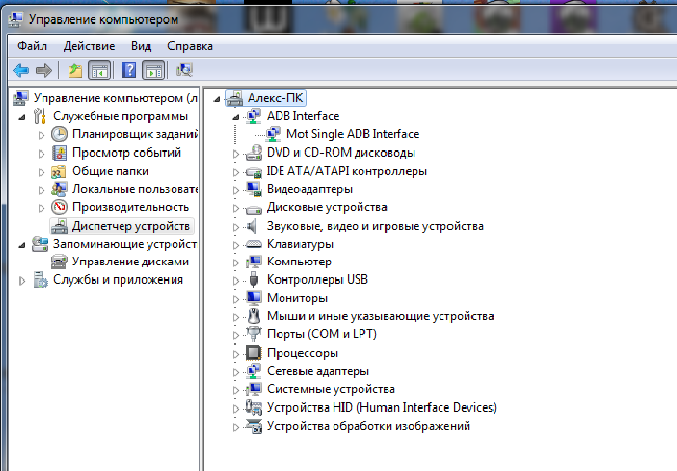Open the Файл menu

(32, 46)
